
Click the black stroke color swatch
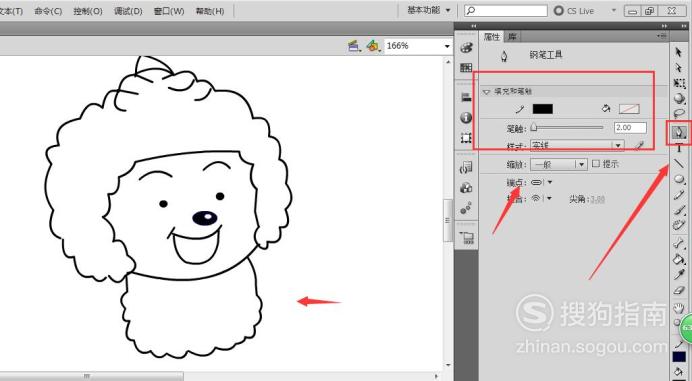[542, 109]
